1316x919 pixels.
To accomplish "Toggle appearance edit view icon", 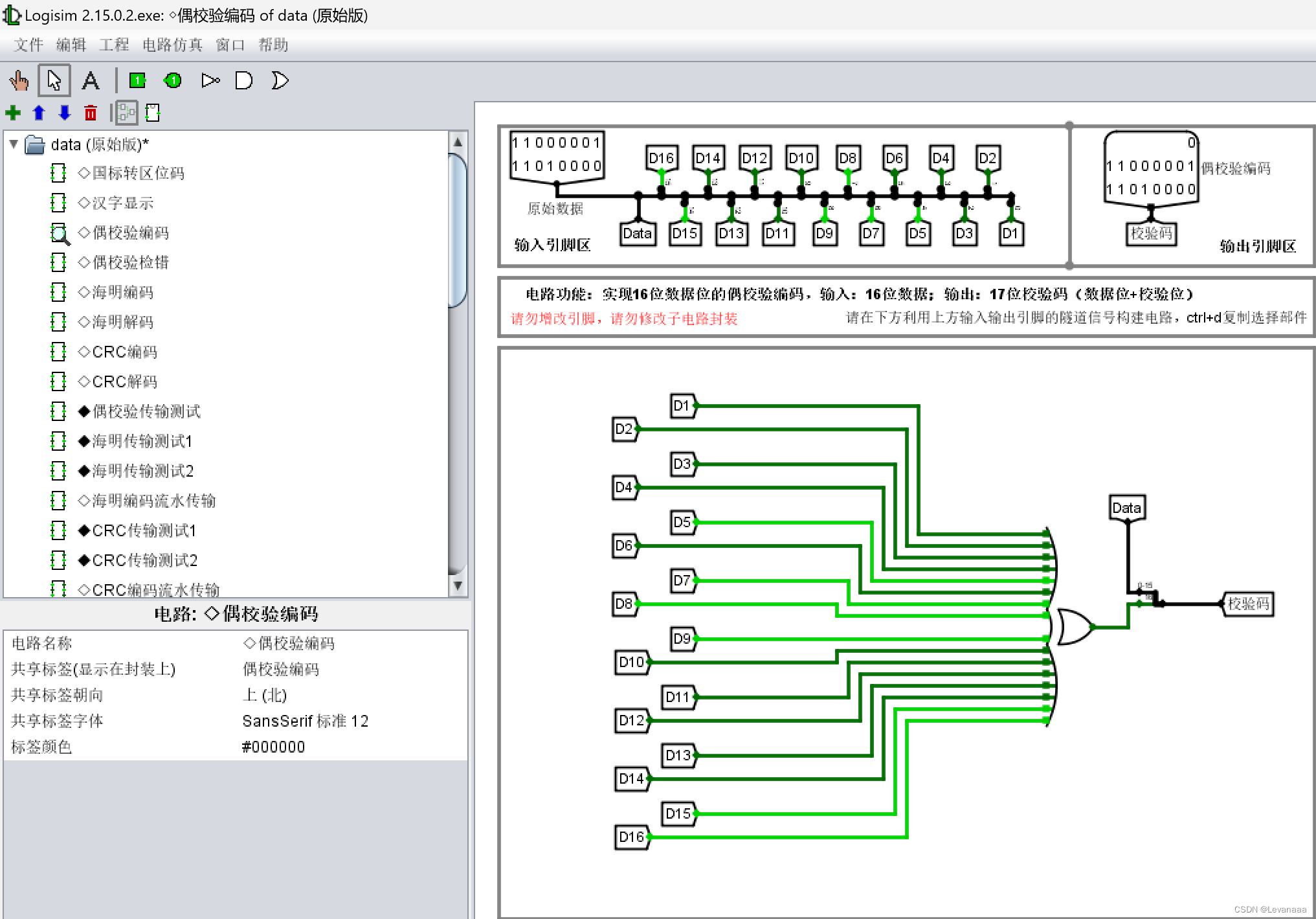I will tap(153, 113).
